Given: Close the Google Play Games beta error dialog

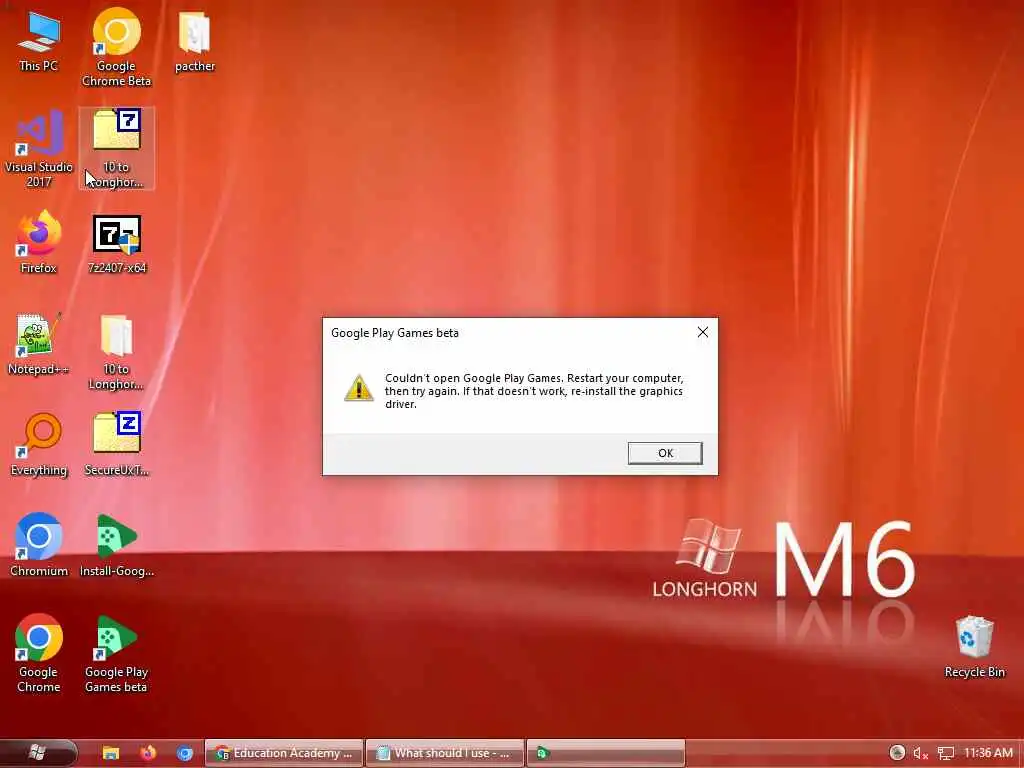Looking at the screenshot, I should [703, 332].
